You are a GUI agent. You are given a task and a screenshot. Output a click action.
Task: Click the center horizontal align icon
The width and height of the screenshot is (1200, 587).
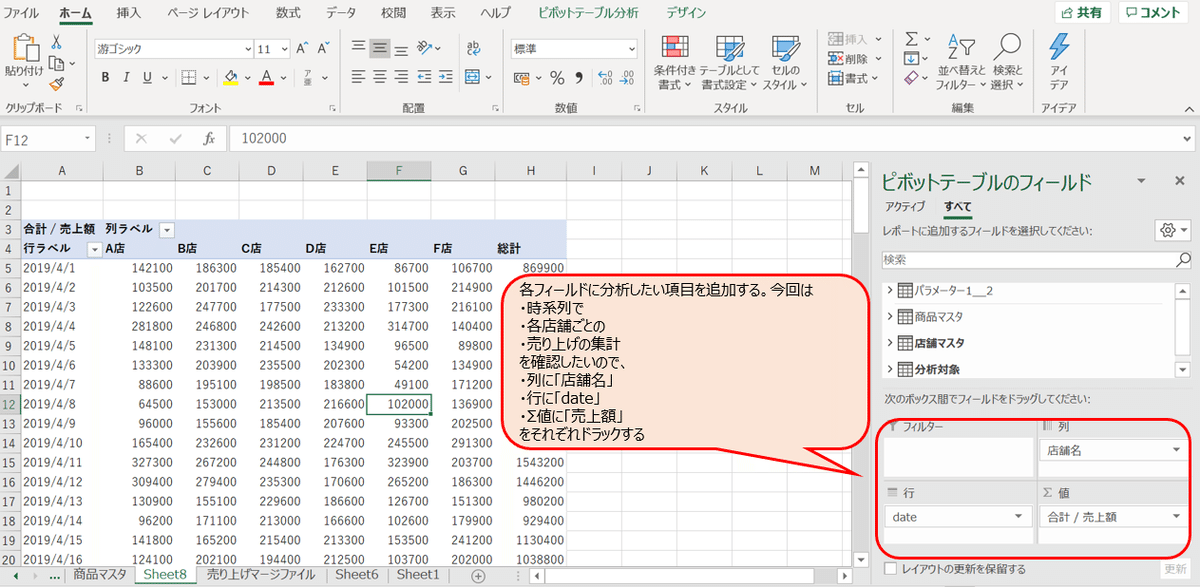pos(380,77)
